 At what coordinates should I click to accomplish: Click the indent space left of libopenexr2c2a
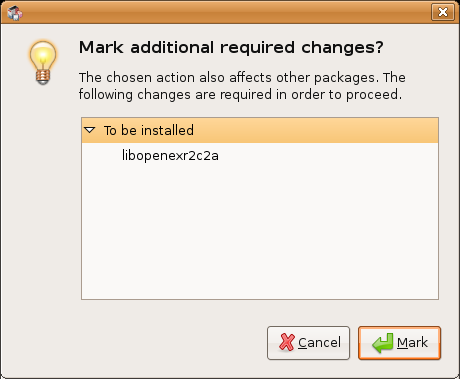pos(102,156)
